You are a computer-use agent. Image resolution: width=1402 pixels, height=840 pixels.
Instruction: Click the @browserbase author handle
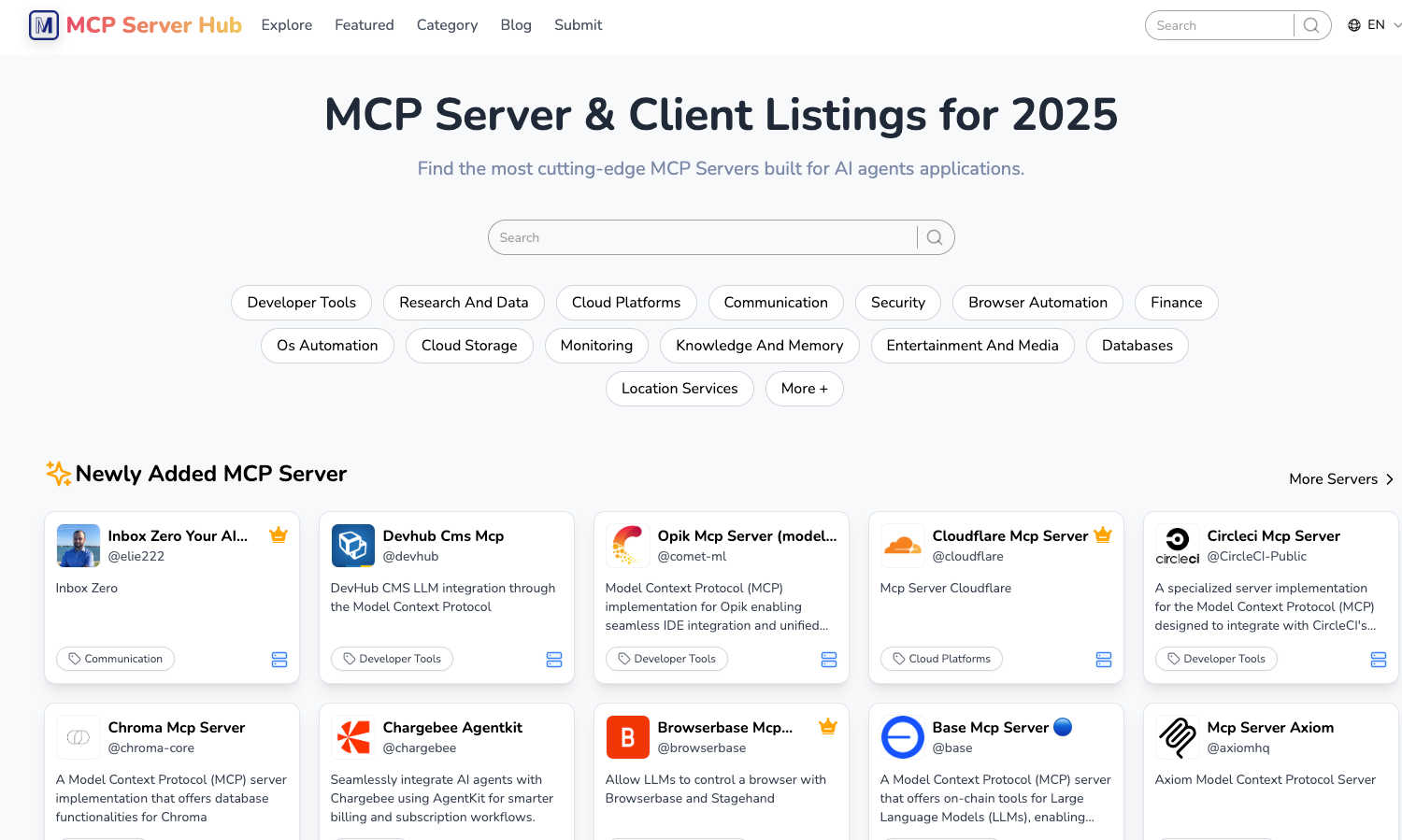tap(702, 747)
